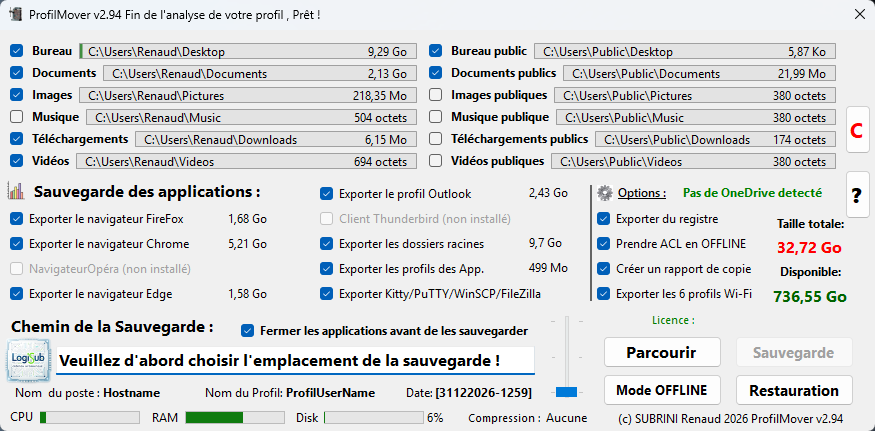Click the red C button

coord(856,130)
